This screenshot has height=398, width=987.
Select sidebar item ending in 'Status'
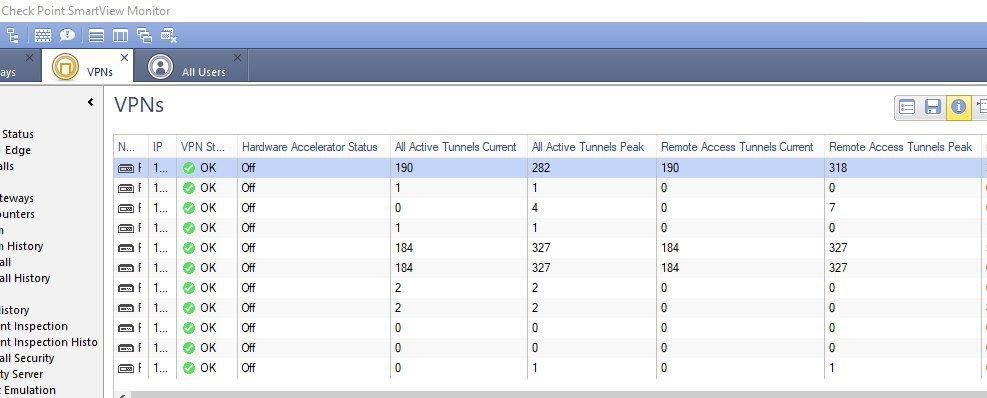[18, 134]
